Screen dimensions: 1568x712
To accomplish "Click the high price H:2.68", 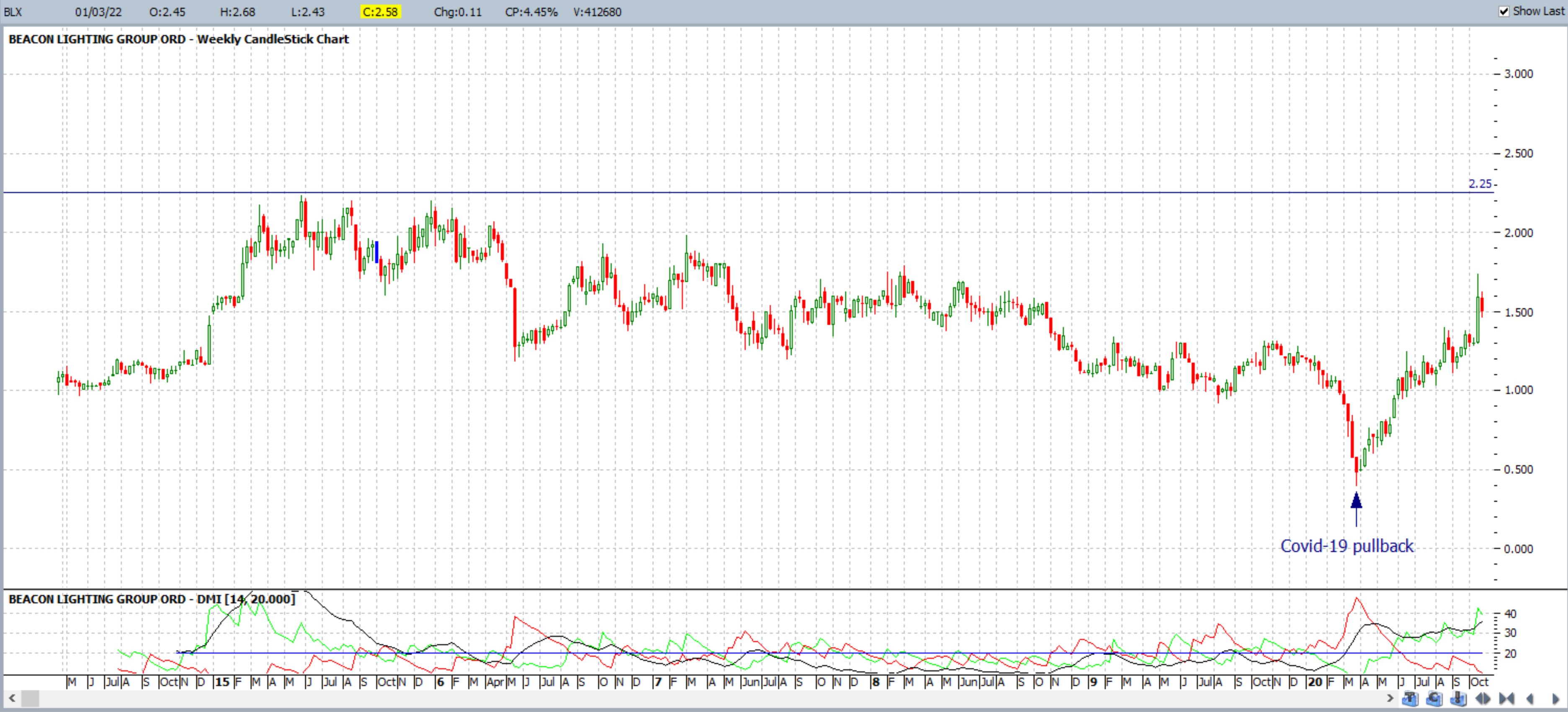I will tap(237, 12).
